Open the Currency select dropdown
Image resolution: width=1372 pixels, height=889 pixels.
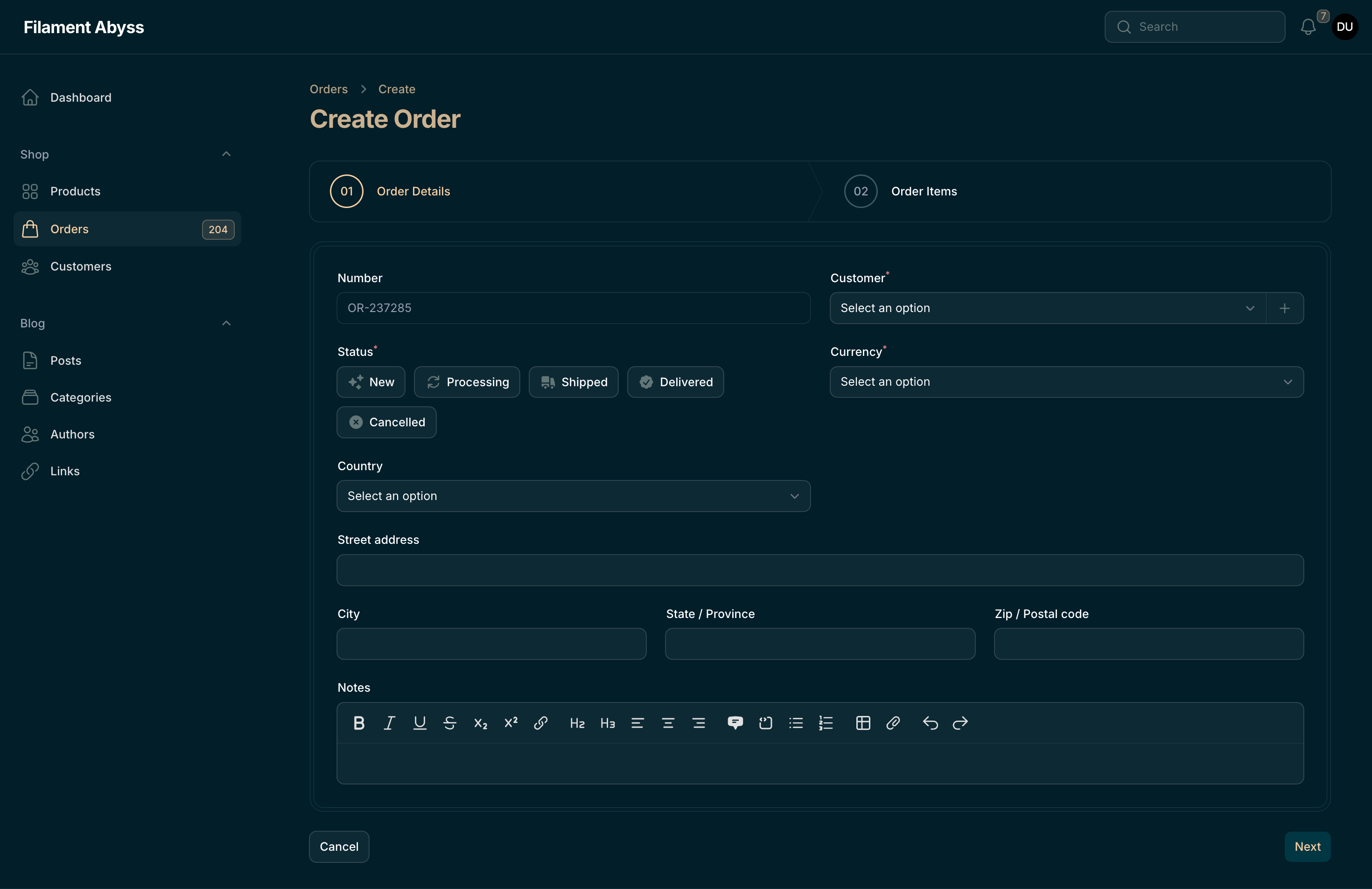[1066, 382]
